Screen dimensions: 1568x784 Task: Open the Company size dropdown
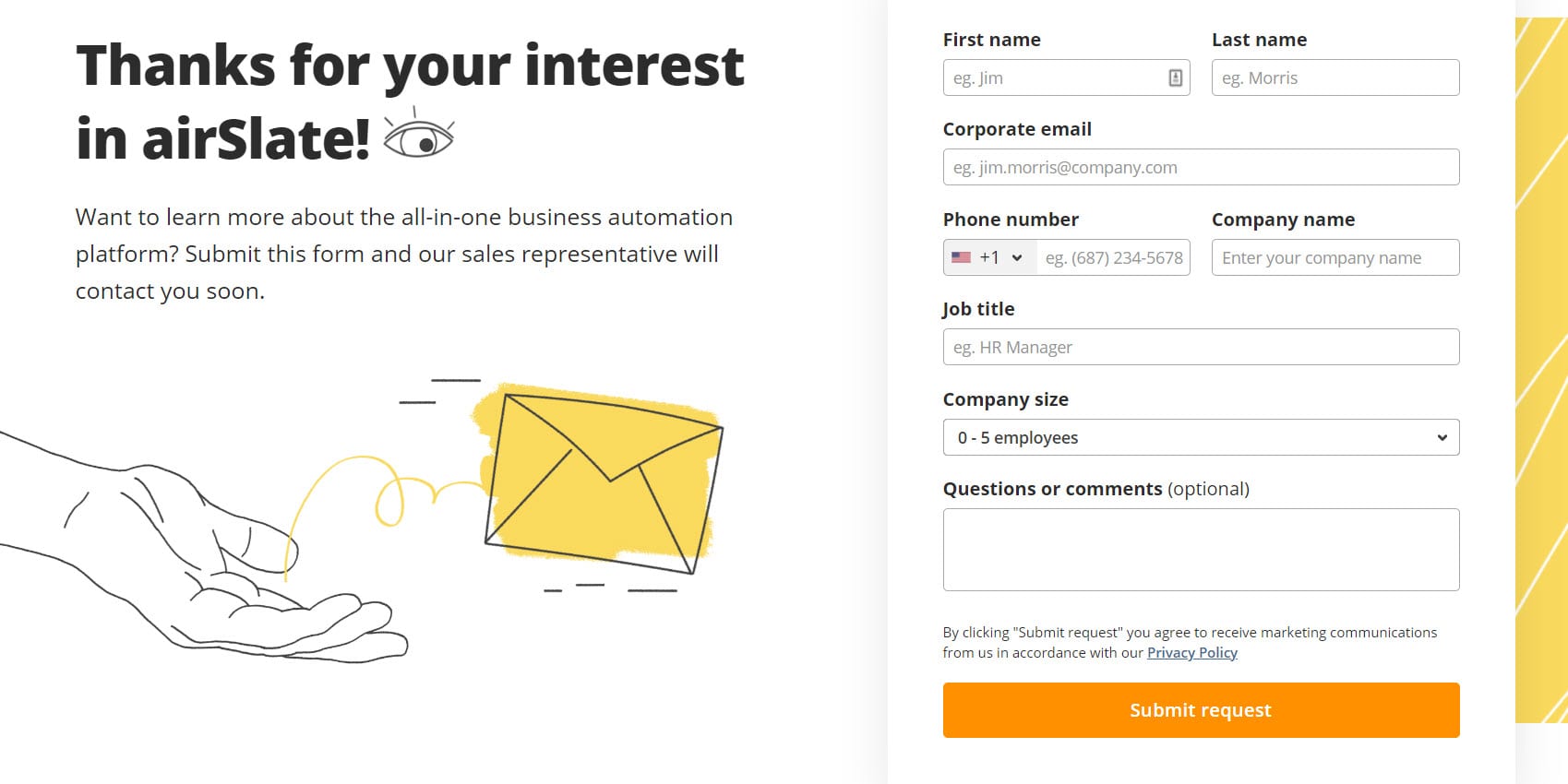tap(1201, 437)
